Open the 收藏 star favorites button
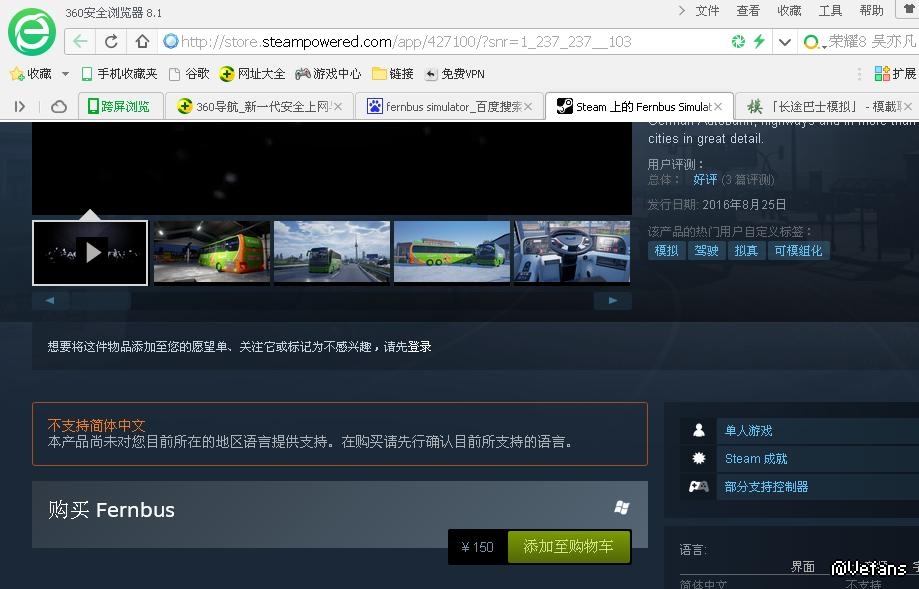 (31, 74)
